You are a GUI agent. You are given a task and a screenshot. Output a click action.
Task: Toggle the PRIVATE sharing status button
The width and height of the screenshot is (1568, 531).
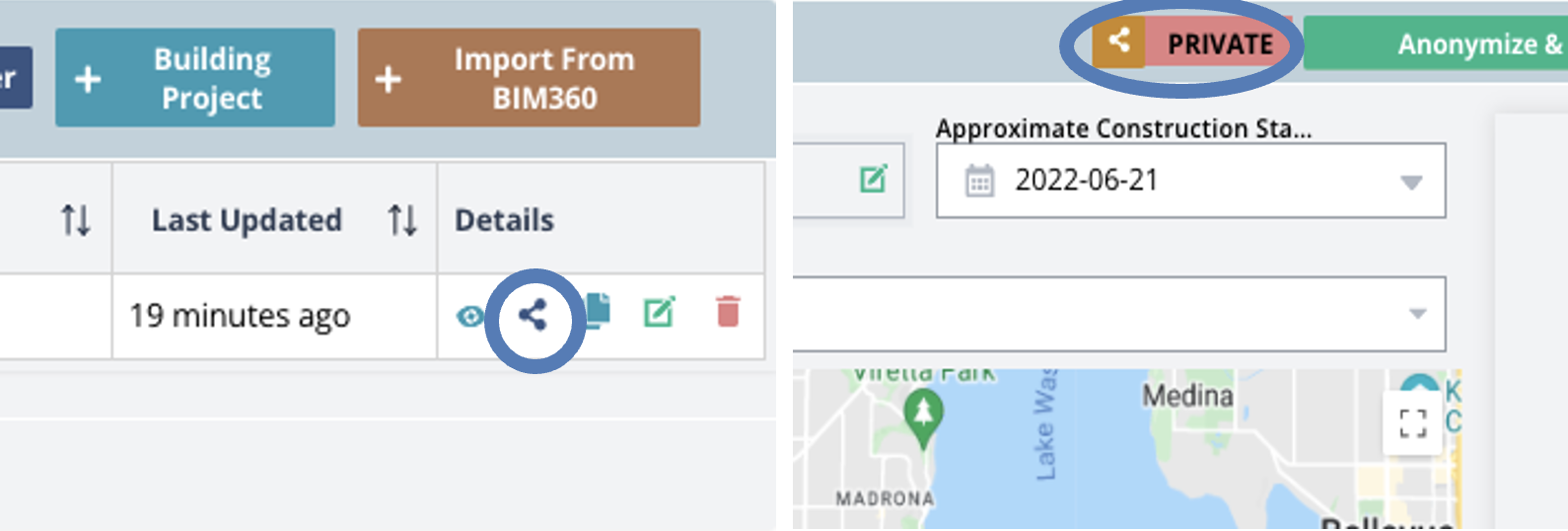[x=1220, y=44]
